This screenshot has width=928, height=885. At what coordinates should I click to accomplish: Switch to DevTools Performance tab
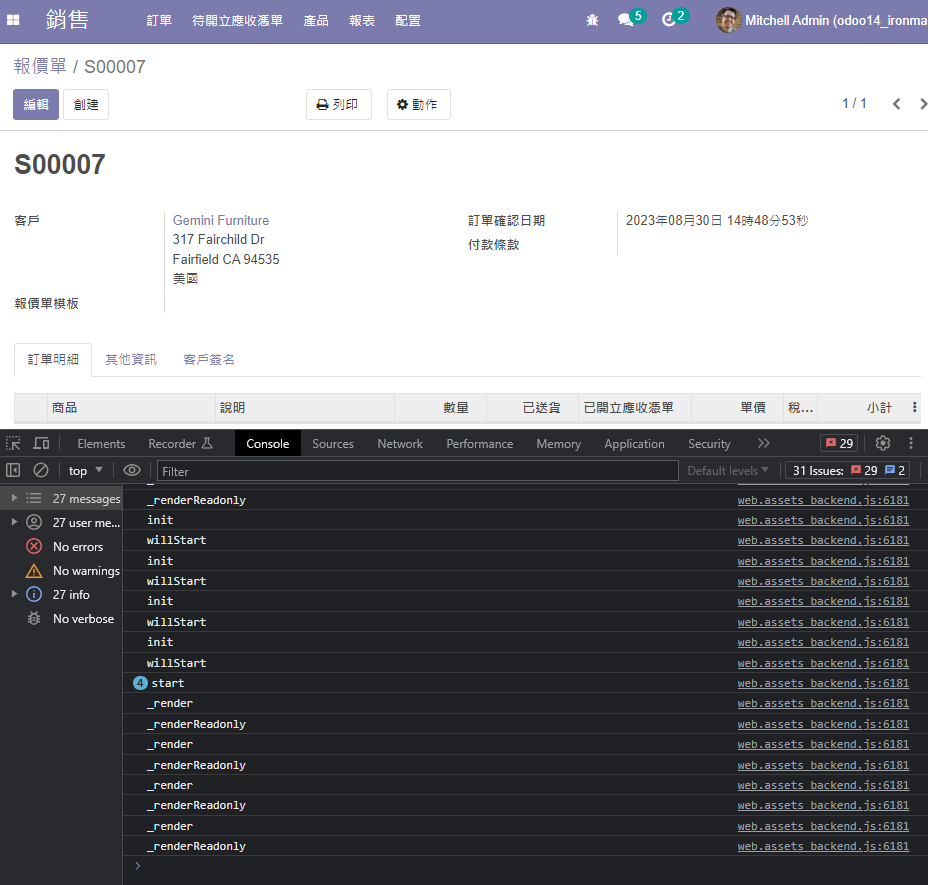479,443
